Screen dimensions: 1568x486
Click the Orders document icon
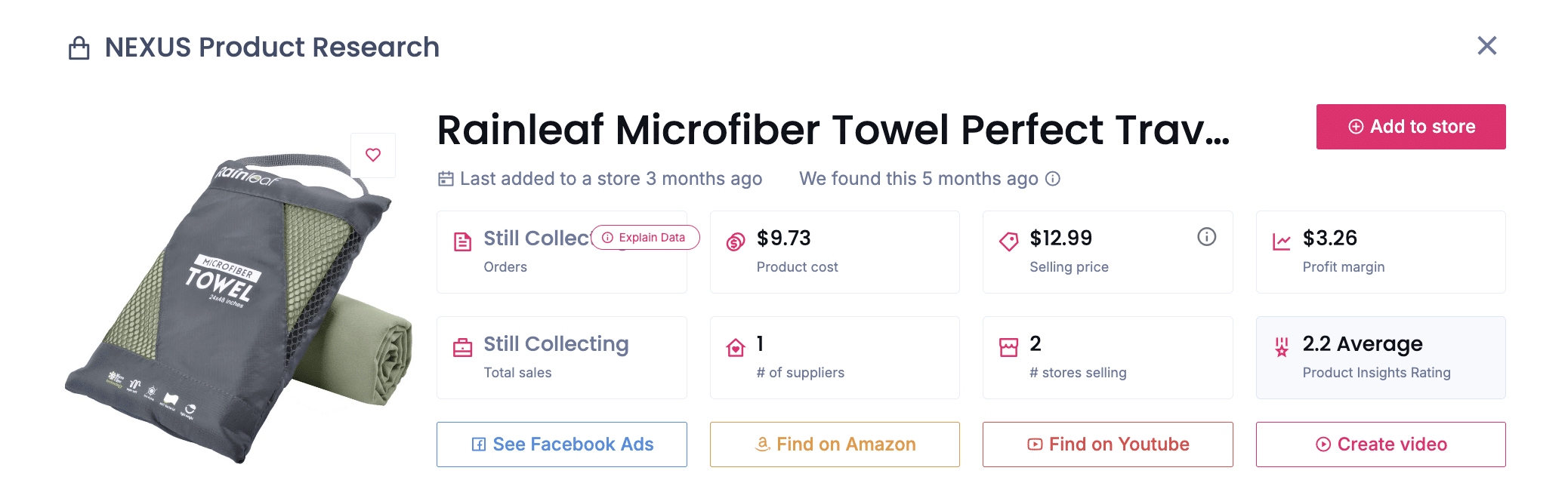pos(462,241)
